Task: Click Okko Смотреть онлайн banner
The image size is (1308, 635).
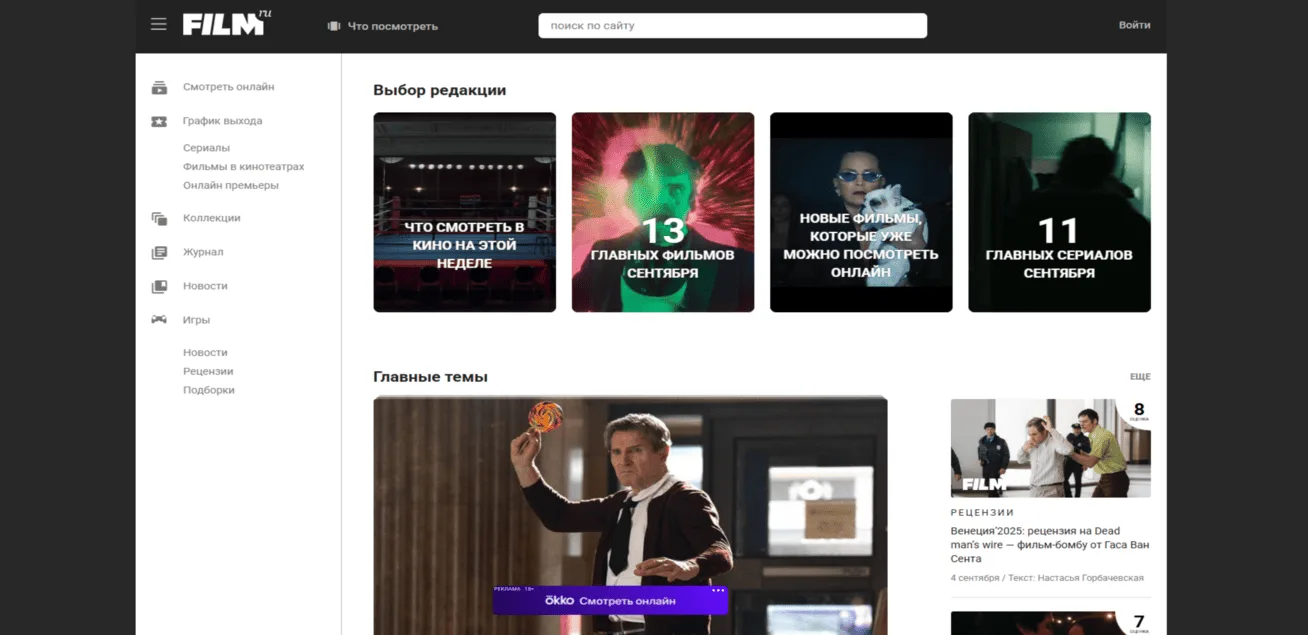Action: click(610, 600)
